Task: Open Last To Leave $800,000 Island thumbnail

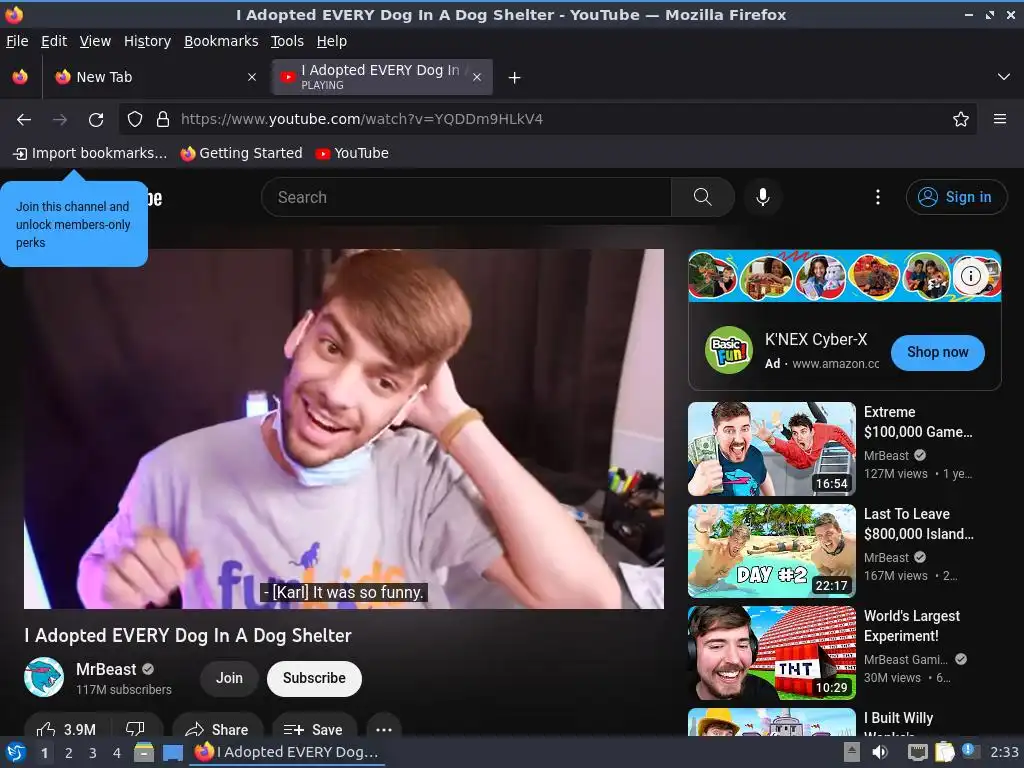Action: click(x=771, y=551)
